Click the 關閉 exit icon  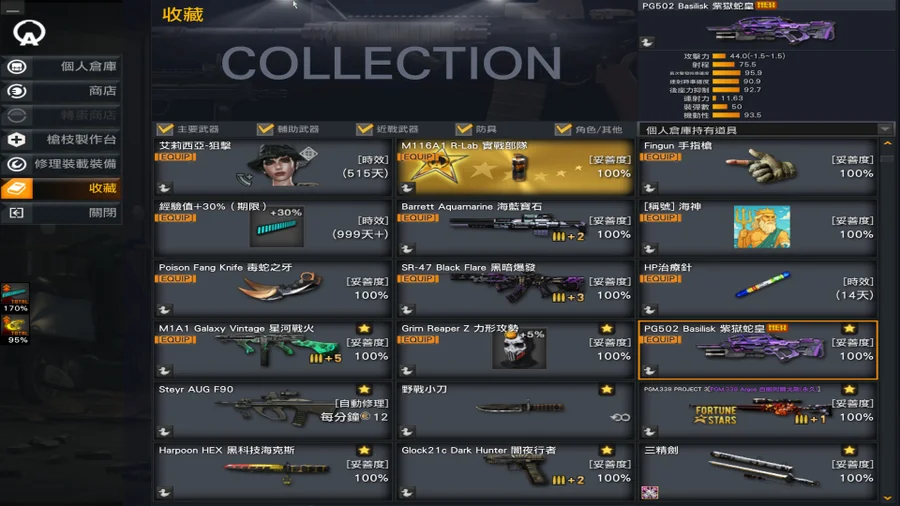(17, 213)
